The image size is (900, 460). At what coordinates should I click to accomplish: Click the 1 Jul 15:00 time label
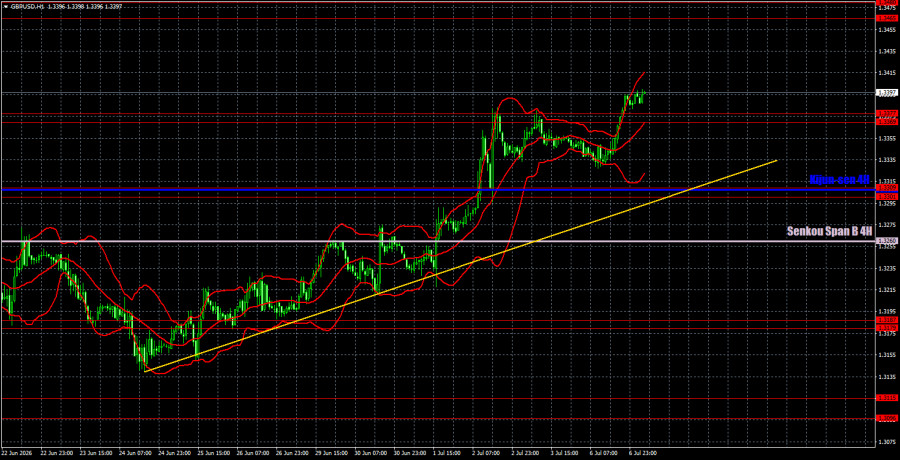[445, 453]
